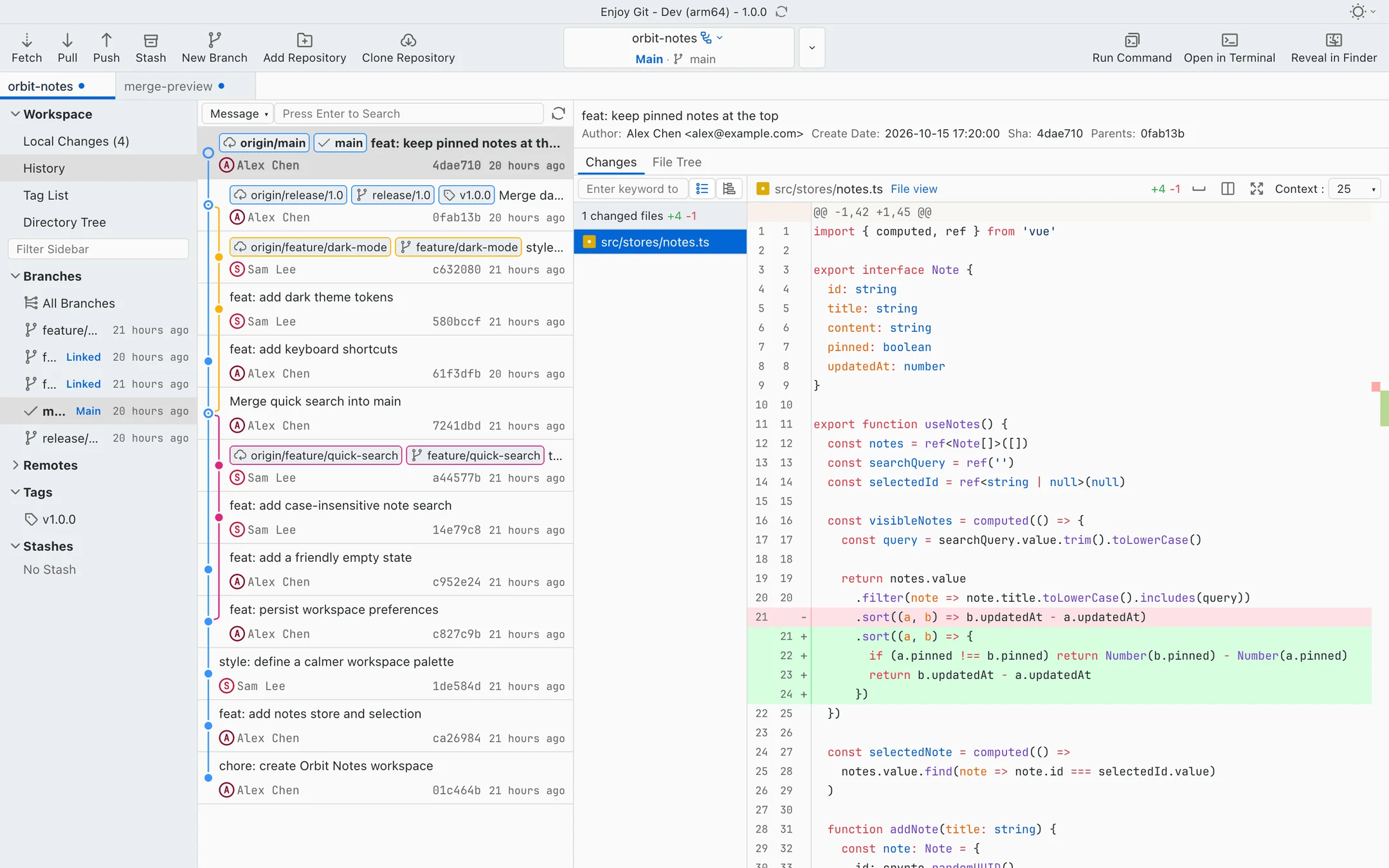1389x868 pixels.
Task: Click the reload icon beside app title
Action: click(781, 12)
